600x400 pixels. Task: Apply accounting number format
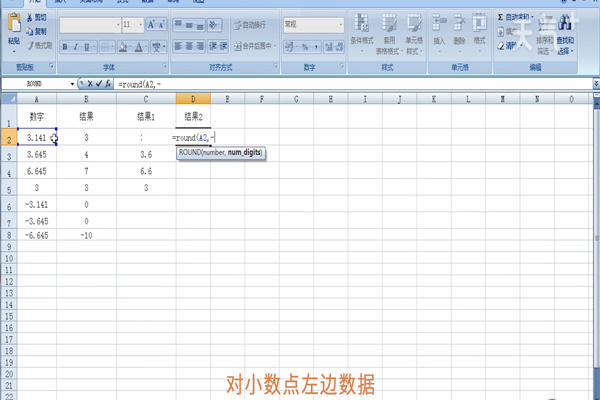point(289,47)
